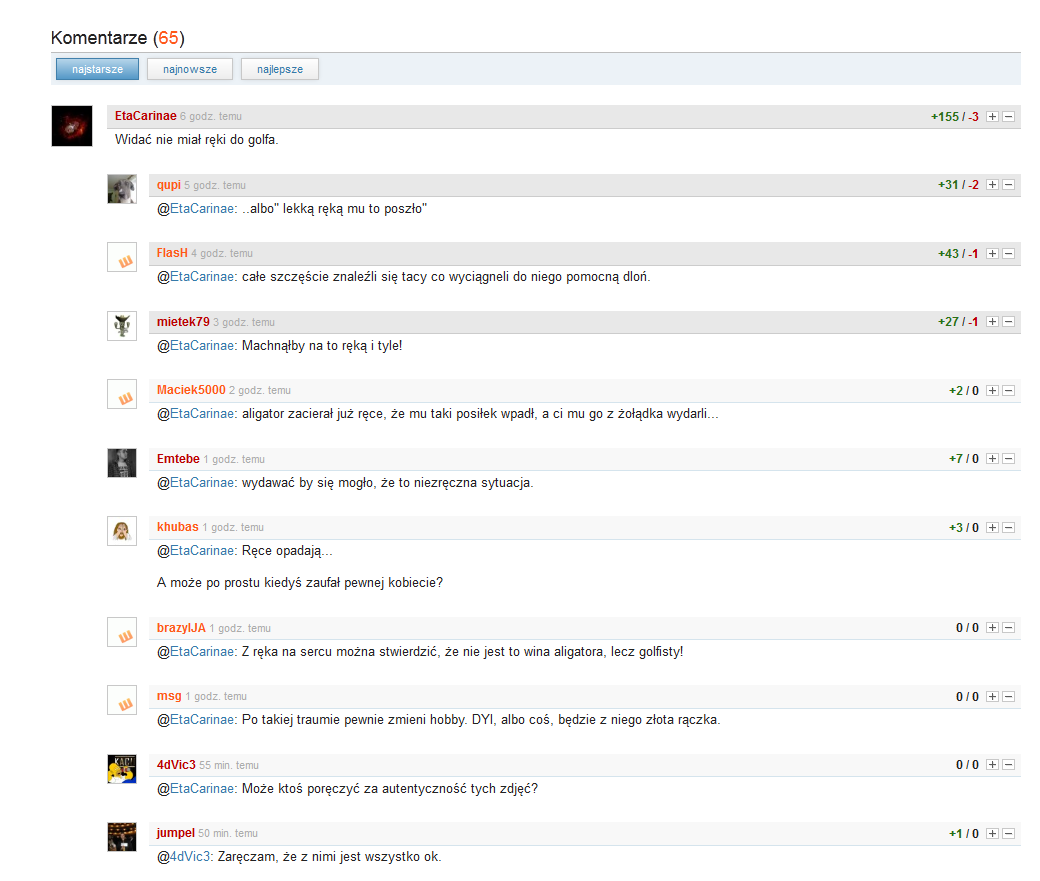Switch sorting to najlepsze

click(279, 69)
